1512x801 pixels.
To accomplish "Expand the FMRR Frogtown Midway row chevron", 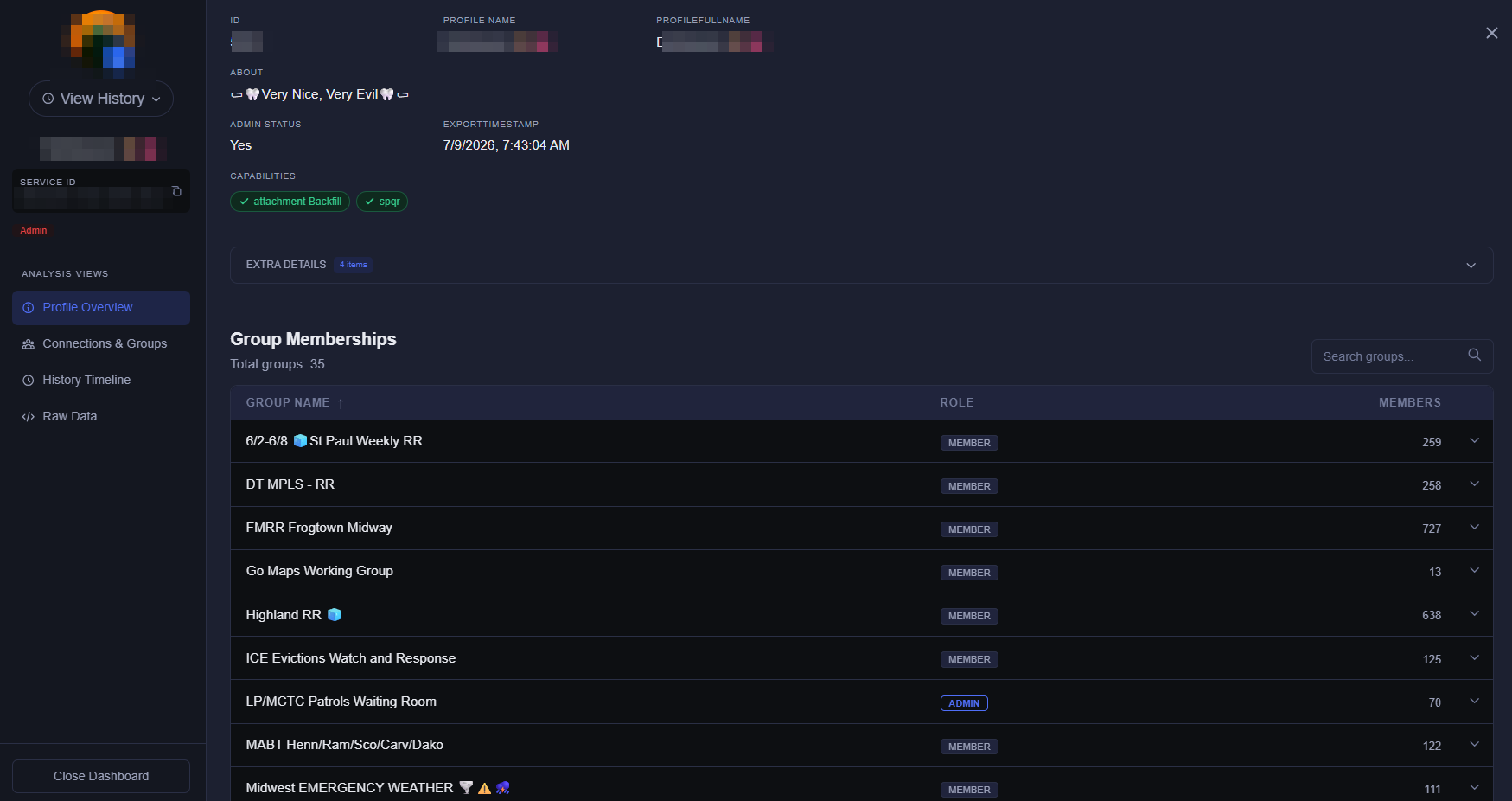I will click(x=1474, y=528).
